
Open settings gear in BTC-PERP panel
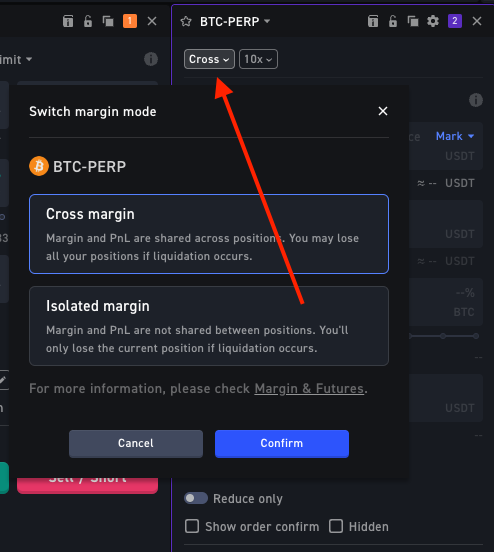(x=433, y=21)
